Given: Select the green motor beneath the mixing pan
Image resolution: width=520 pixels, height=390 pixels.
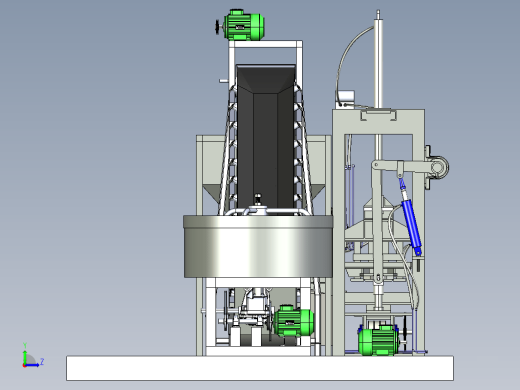Looking at the screenshot, I should tap(293, 321).
